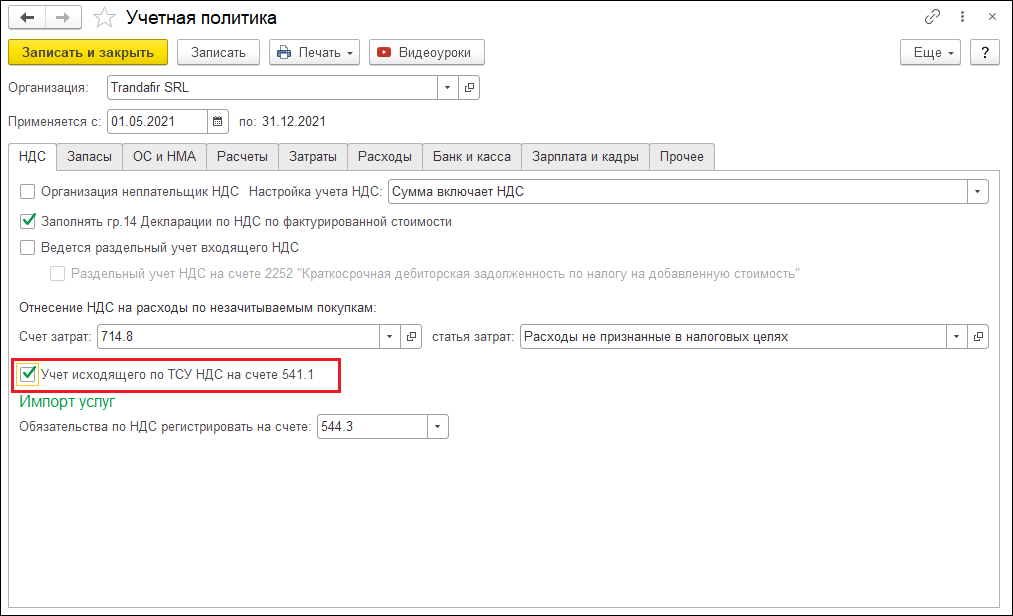Click the Применяется с date field
1013x616 pixels.
click(x=157, y=122)
